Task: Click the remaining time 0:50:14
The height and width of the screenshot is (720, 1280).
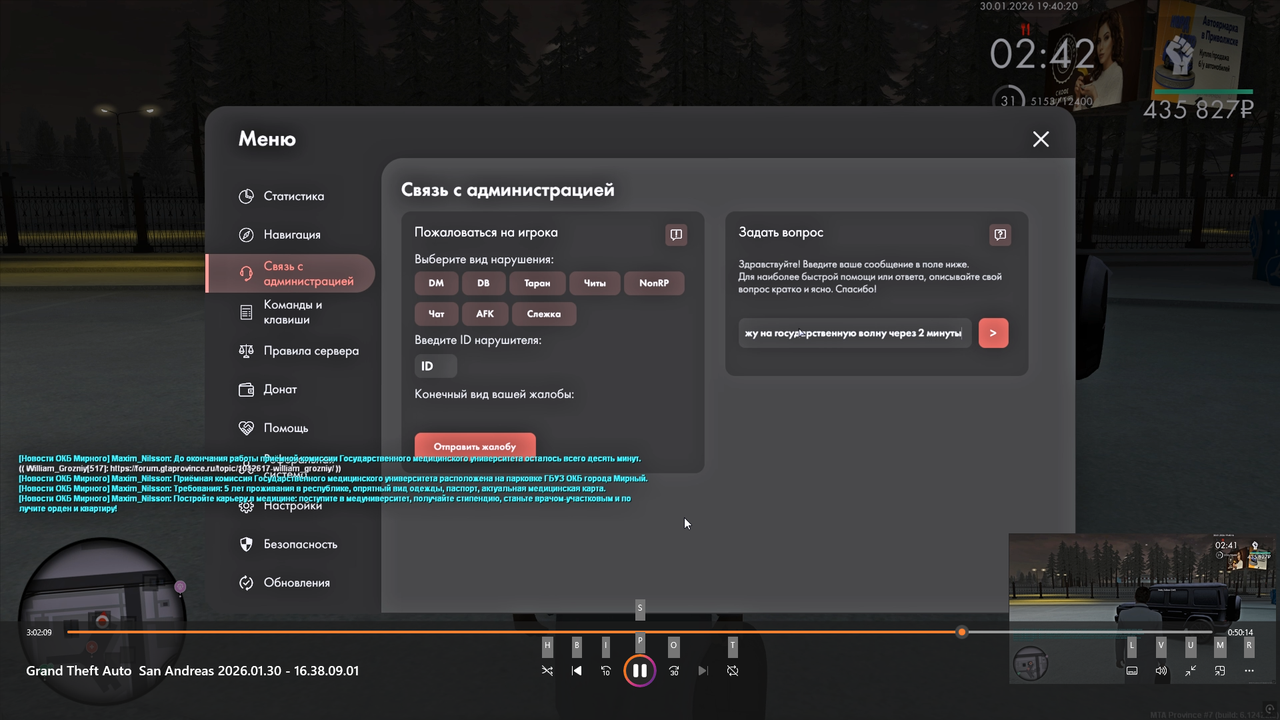Action: (x=1240, y=632)
